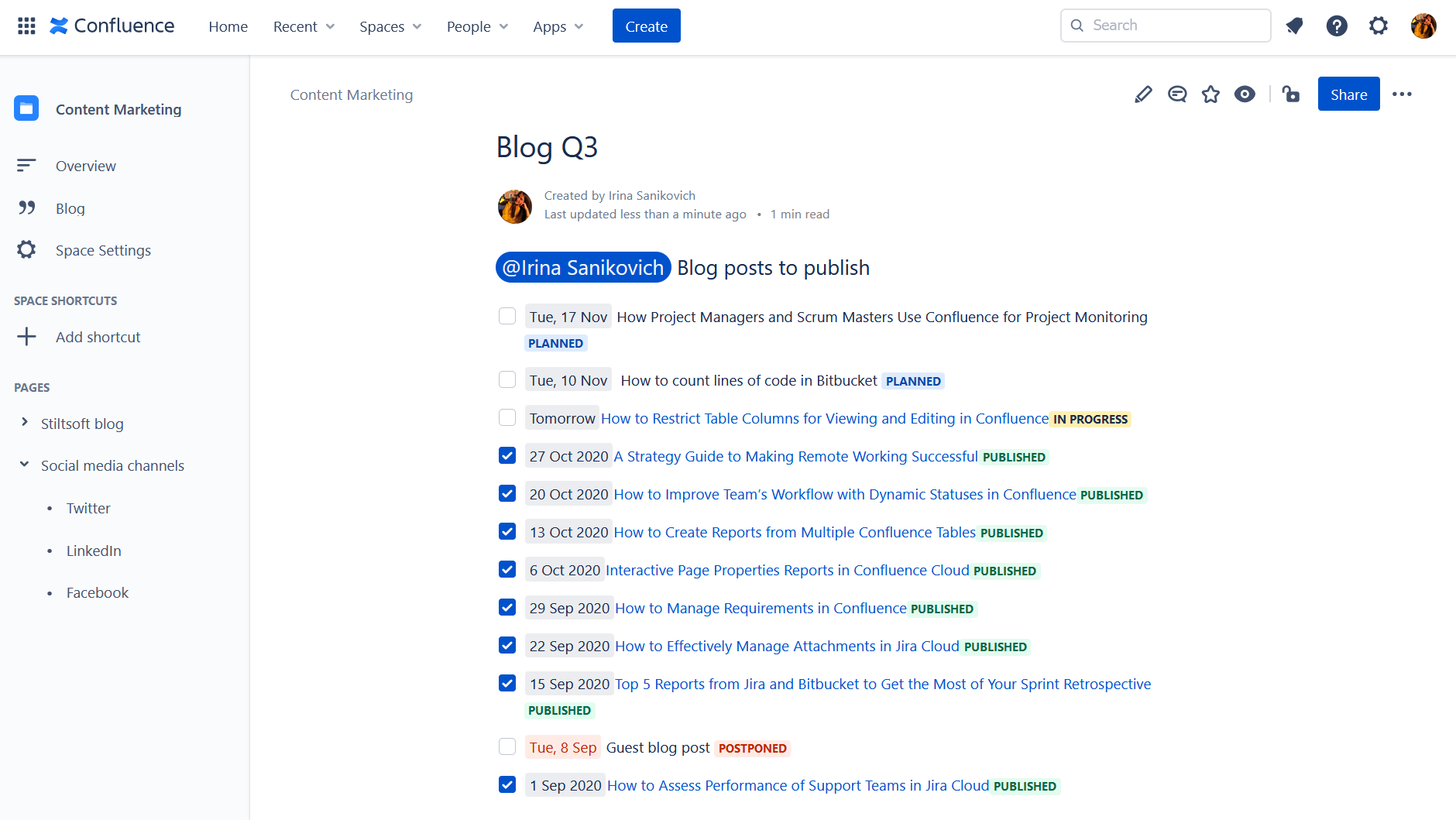Uncheck the 6 Oct 2020 task checkbox
1456x820 pixels.
[x=507, y=569]
